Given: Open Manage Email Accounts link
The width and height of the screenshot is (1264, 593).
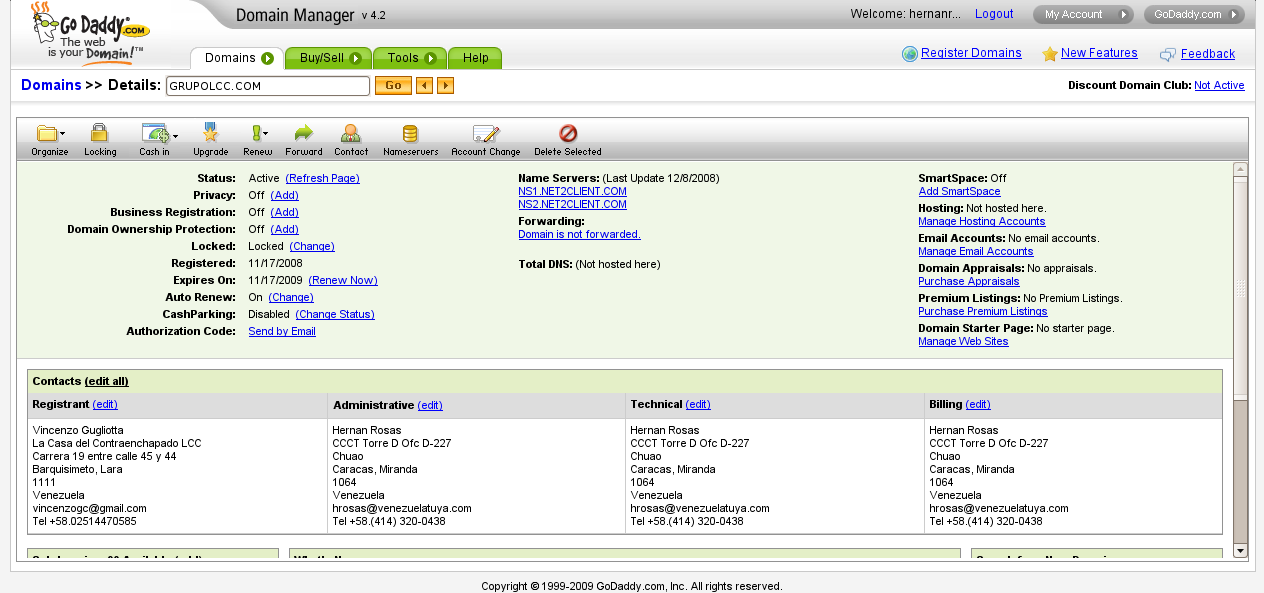Looking at the screenshot, I should (x=975, y=251).
